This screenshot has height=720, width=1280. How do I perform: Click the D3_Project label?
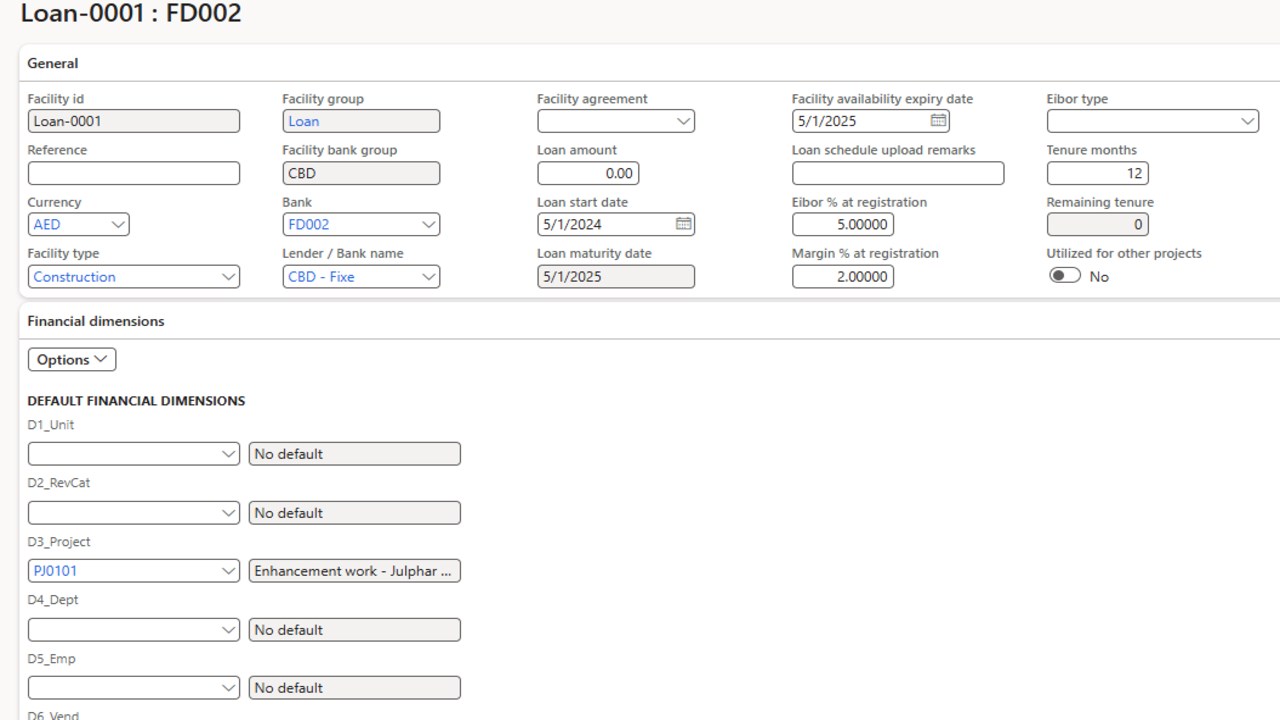click(x=59, y=542)
